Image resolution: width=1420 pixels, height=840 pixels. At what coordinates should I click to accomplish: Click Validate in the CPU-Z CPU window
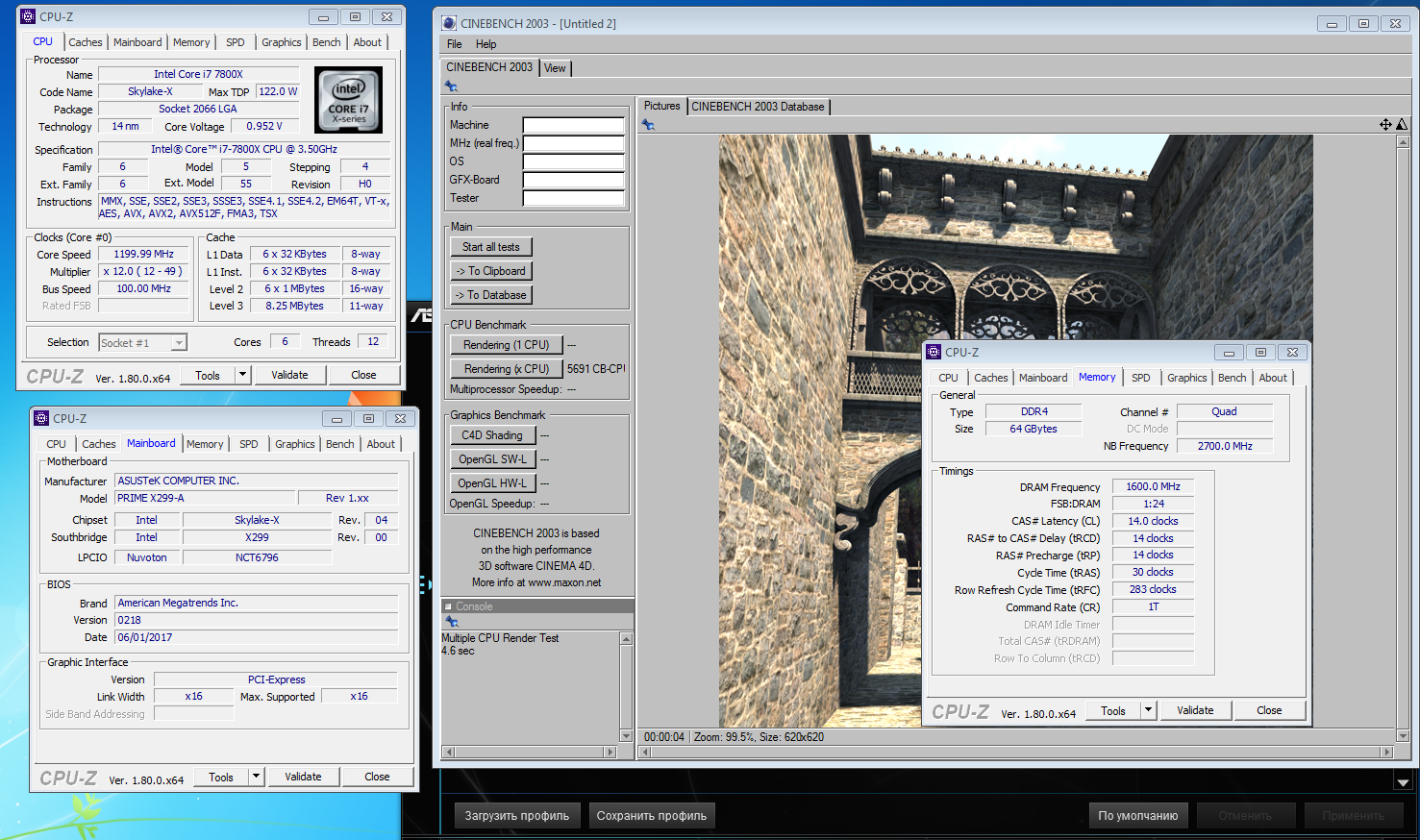[290, 375]
